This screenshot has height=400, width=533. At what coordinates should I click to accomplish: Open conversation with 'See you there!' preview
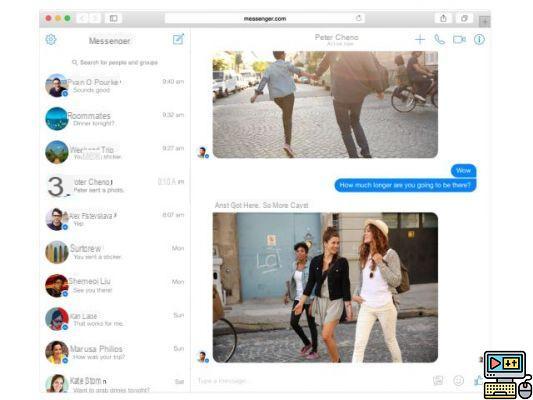(x=115, y=286)
